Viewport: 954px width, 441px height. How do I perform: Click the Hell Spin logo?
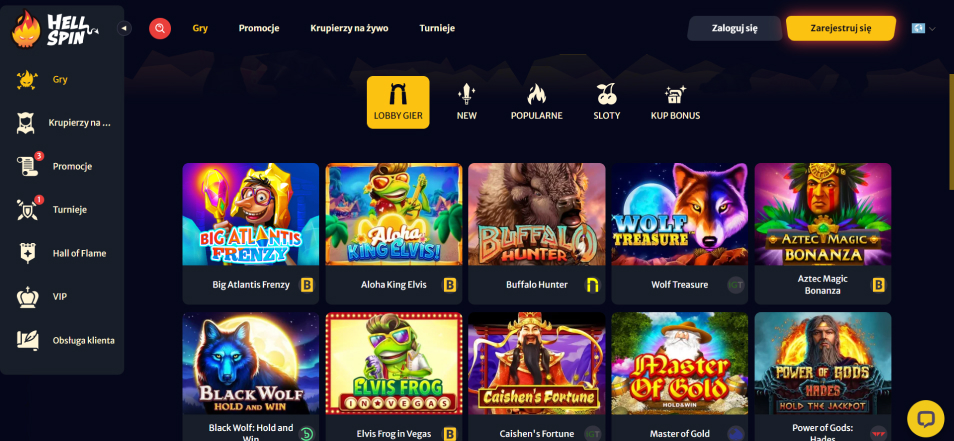pyautogui.click(x=55, y=29)
